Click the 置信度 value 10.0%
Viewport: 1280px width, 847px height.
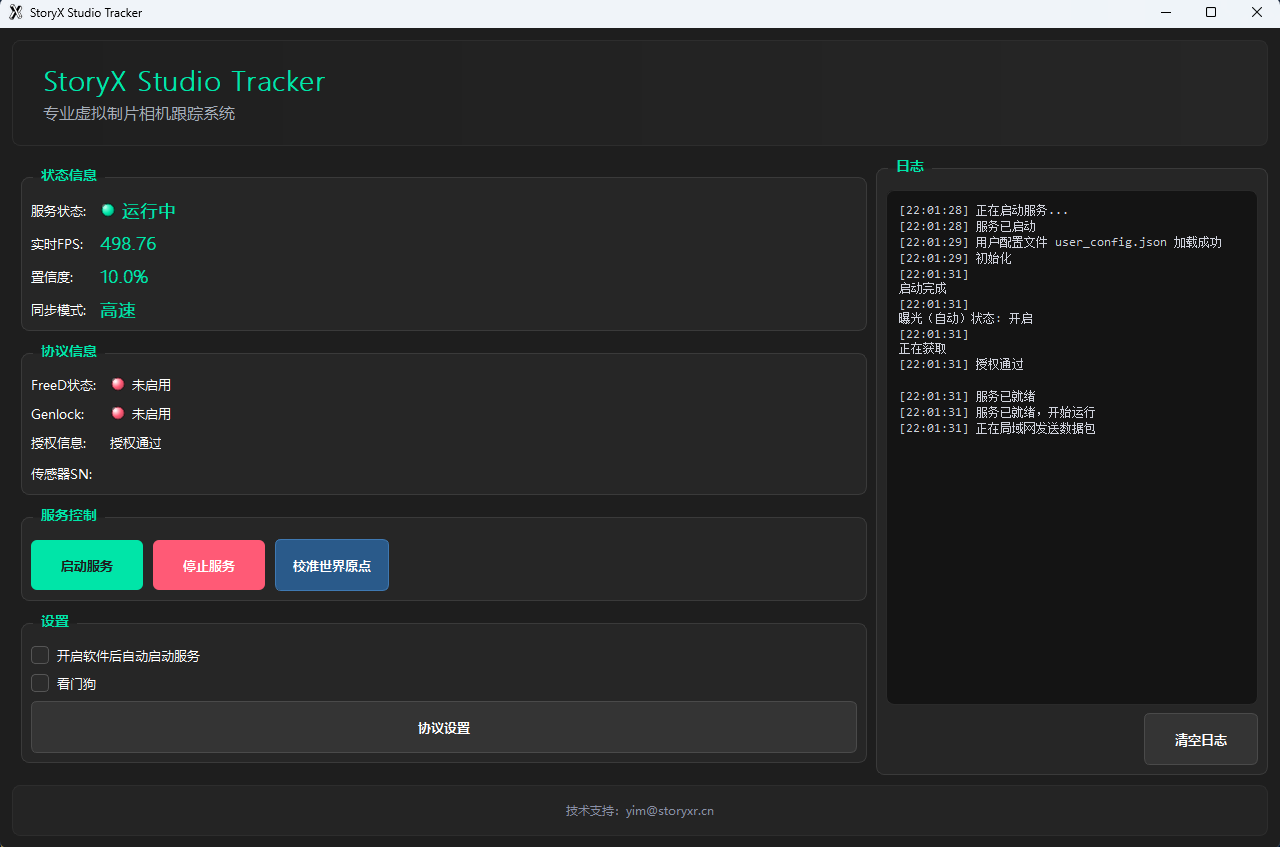pyautogui.click(x=124, y=277)
